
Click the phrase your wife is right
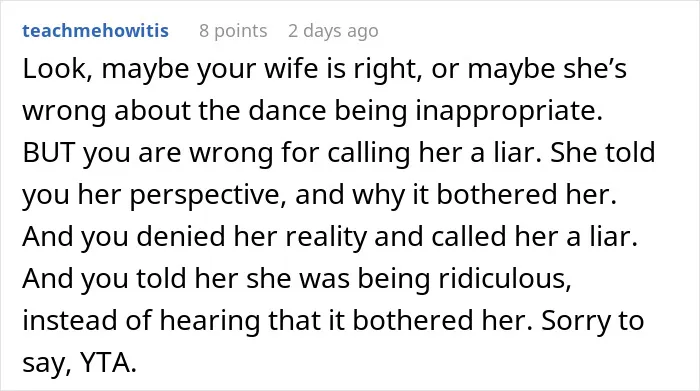coord(309,70)
